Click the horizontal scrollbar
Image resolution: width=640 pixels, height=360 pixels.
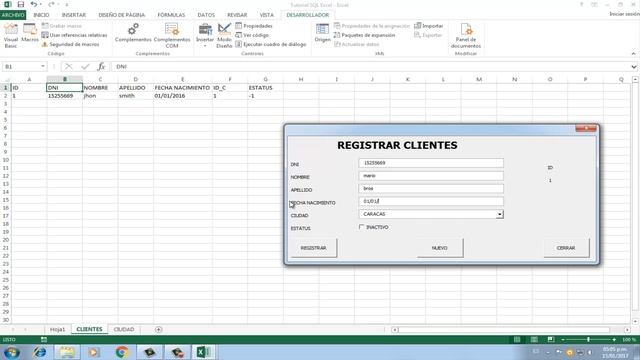click(504, 329)
